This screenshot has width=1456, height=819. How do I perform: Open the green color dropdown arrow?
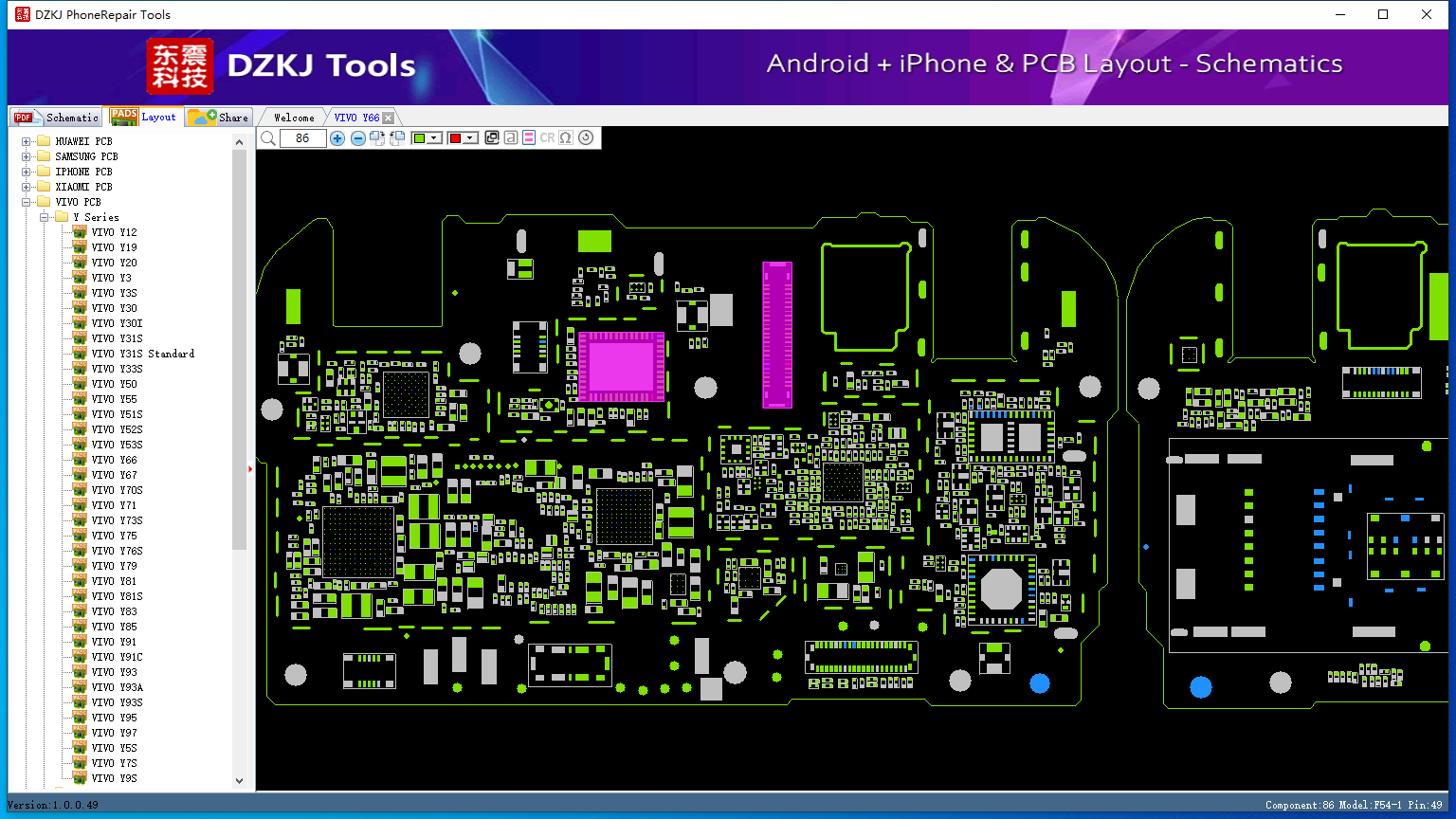pyautogui.click(x=434, y=138)
